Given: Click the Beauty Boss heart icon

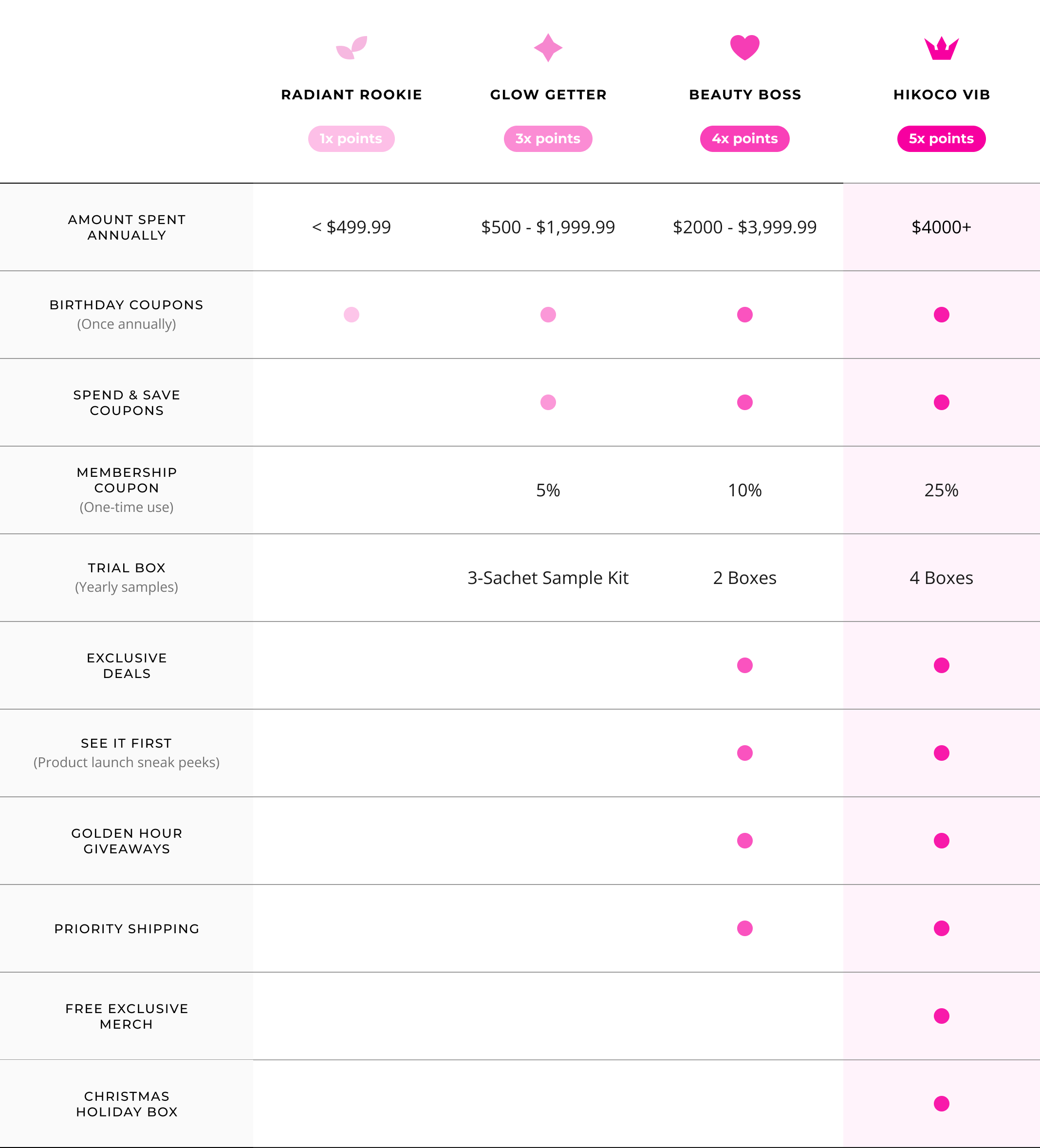Looking at the screenshot, I should tap(744, 47).
